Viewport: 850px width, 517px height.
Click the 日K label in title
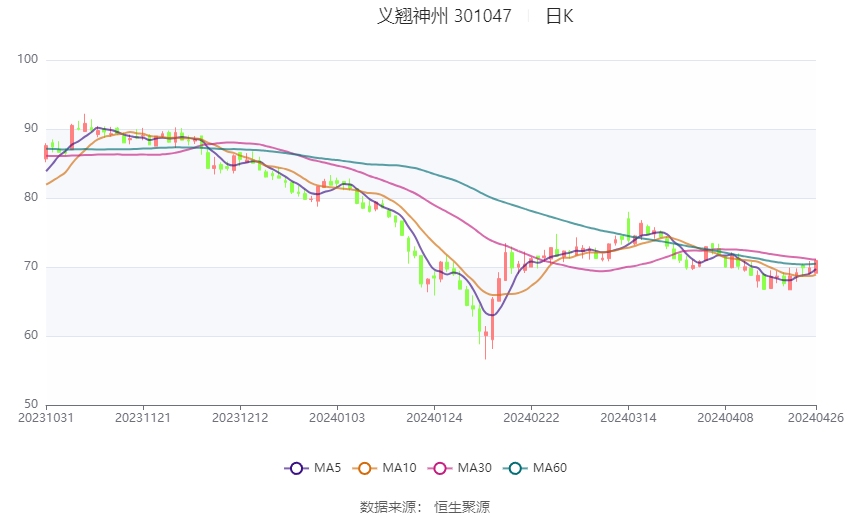tap(559, 16)
